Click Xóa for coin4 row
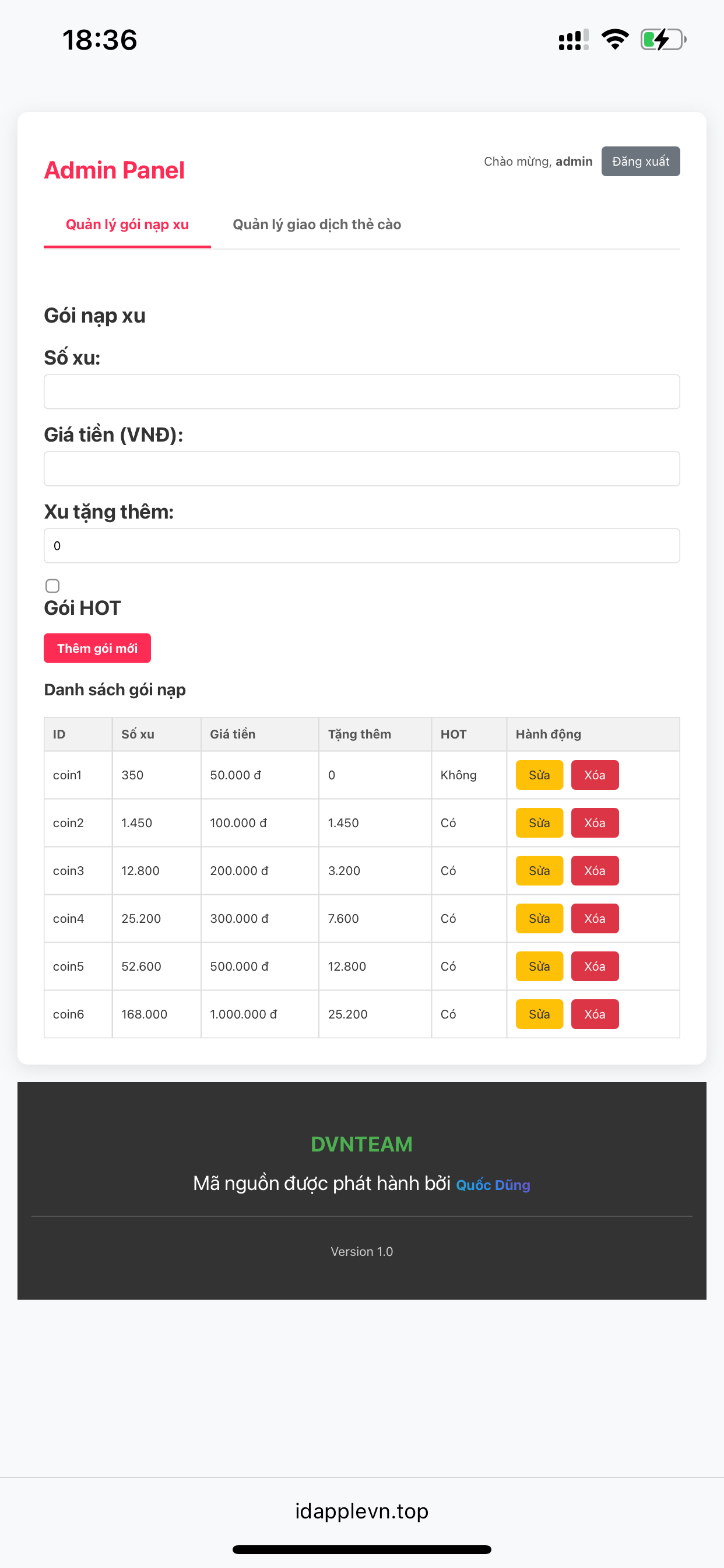The height and width of the screenshot is (1568, 724). pyautogui.click(x=595, y=919)
